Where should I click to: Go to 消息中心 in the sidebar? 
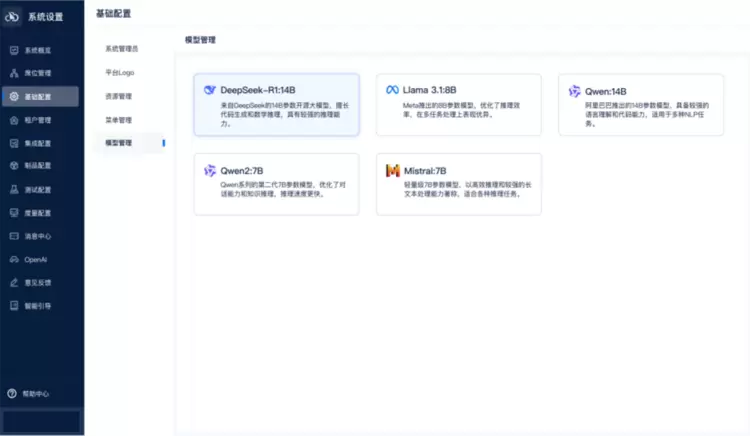[x=37, y=236]
